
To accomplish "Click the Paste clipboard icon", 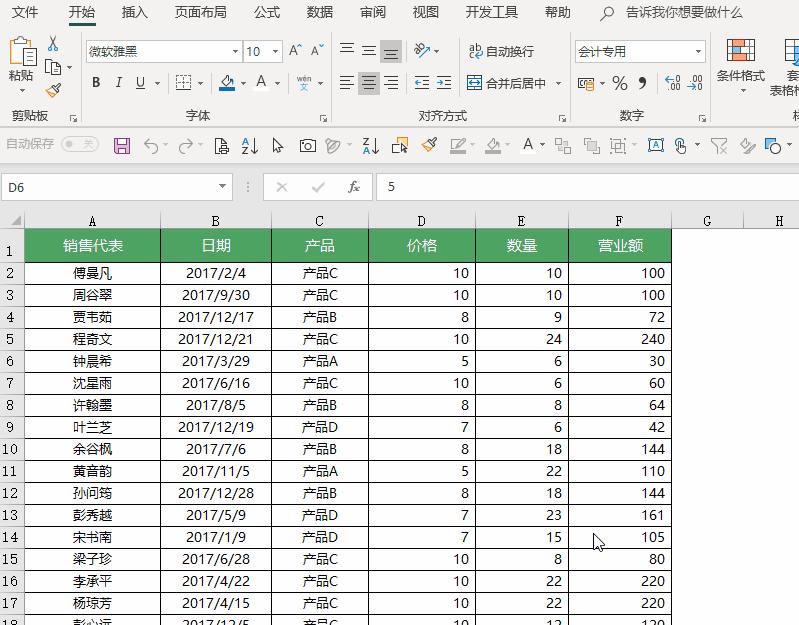I will coord(22,52).
